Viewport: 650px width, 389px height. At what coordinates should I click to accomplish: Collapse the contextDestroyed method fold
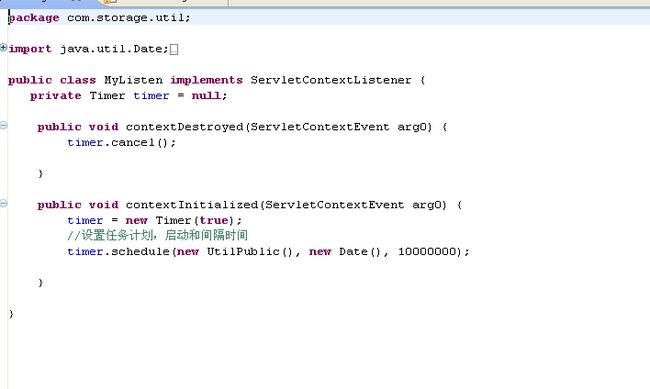(3, 125)
